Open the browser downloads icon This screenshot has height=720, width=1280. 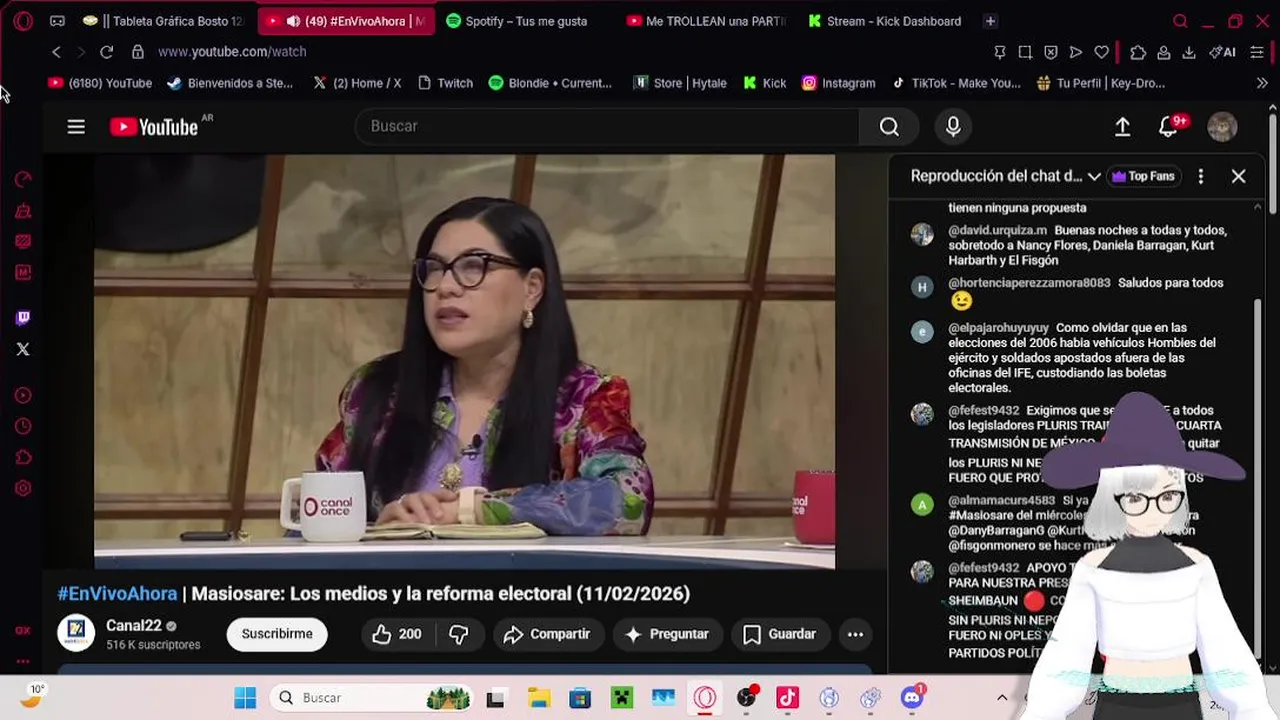coord(1188,52)
